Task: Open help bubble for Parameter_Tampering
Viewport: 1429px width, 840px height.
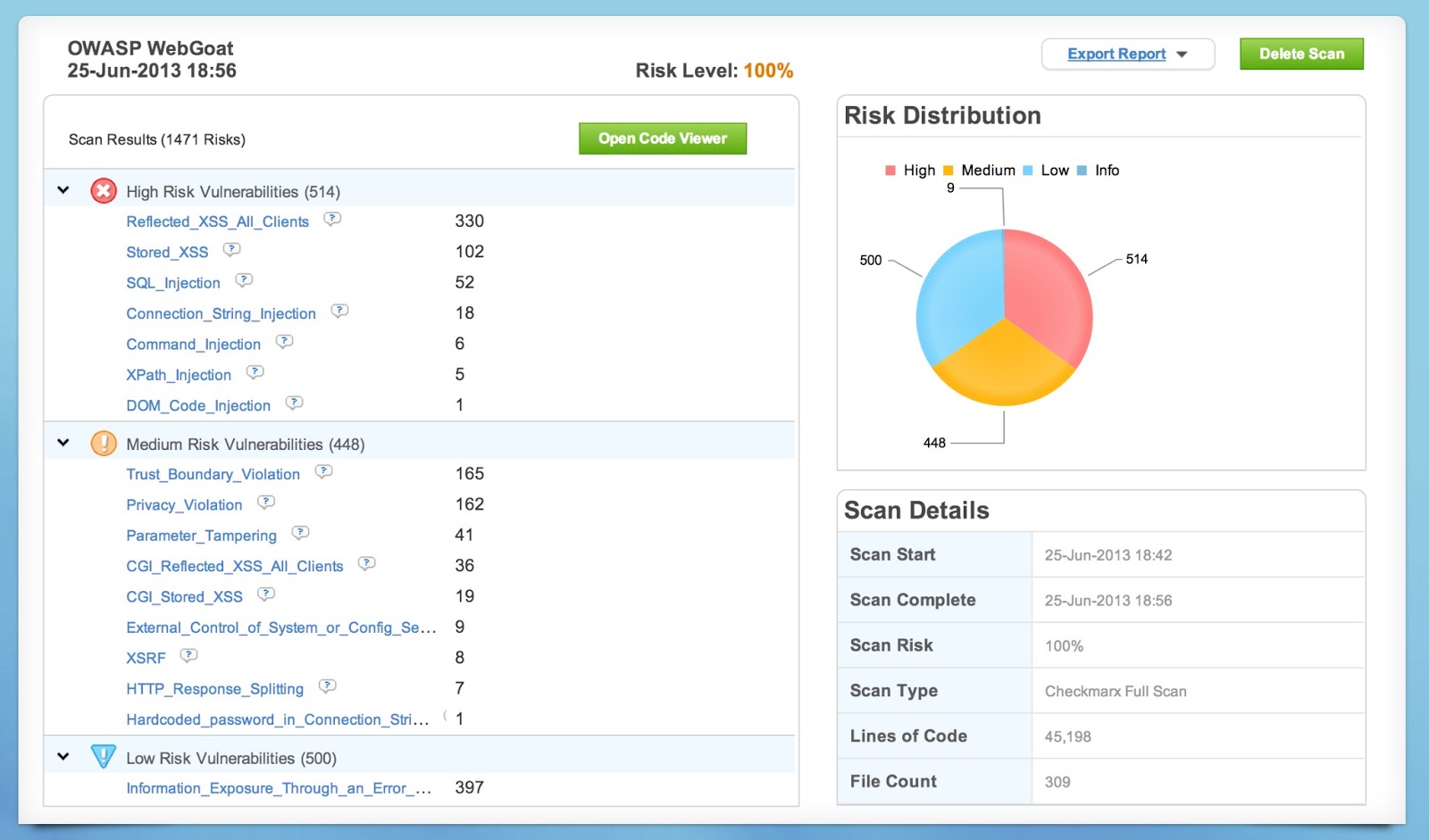Action: point(301,533)
